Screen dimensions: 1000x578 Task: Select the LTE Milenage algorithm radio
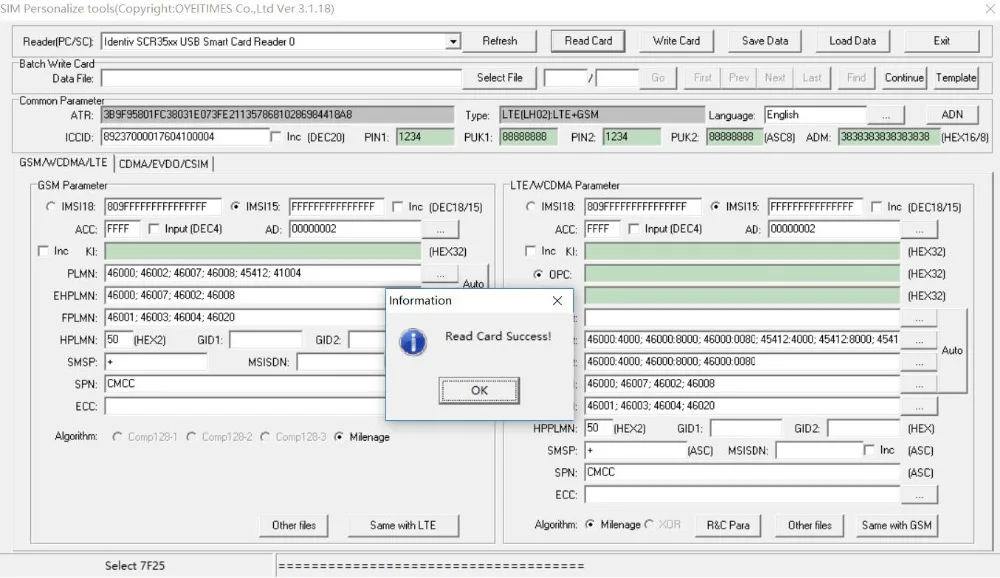(590, 524)
